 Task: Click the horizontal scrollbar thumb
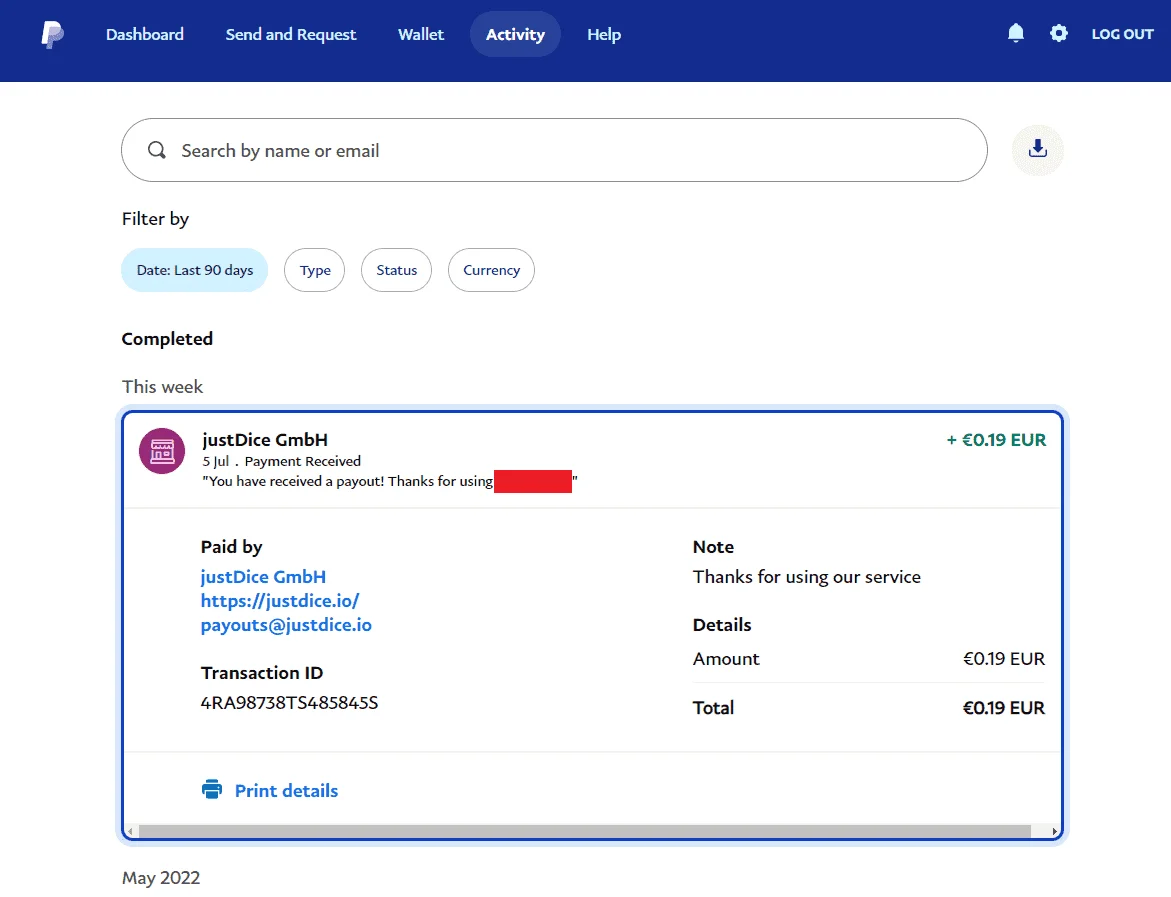coord(585,831)
